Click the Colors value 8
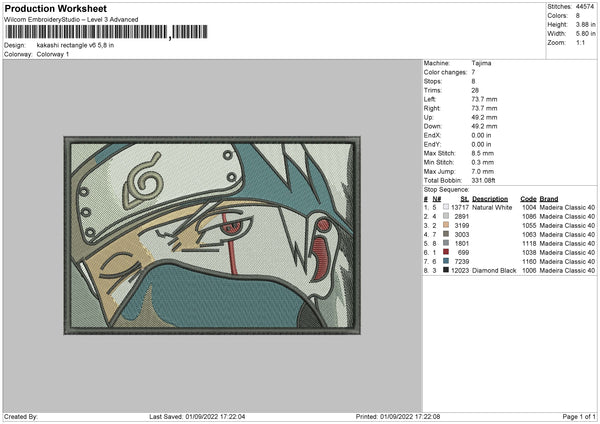Image resolution: width=600 pixels, height=424 pixels. pos(578,16)
